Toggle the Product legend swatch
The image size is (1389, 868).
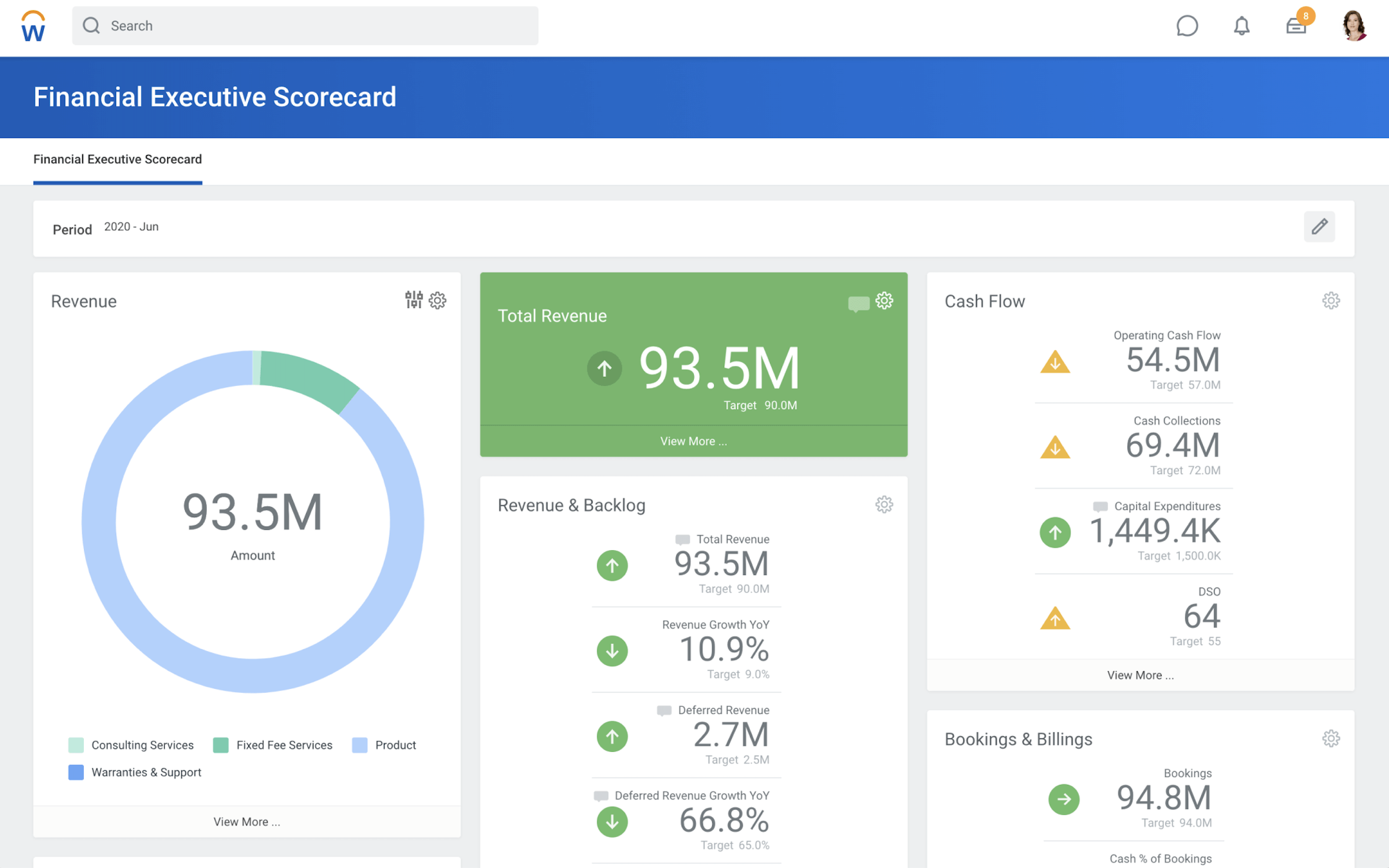[x=359, y=745]
